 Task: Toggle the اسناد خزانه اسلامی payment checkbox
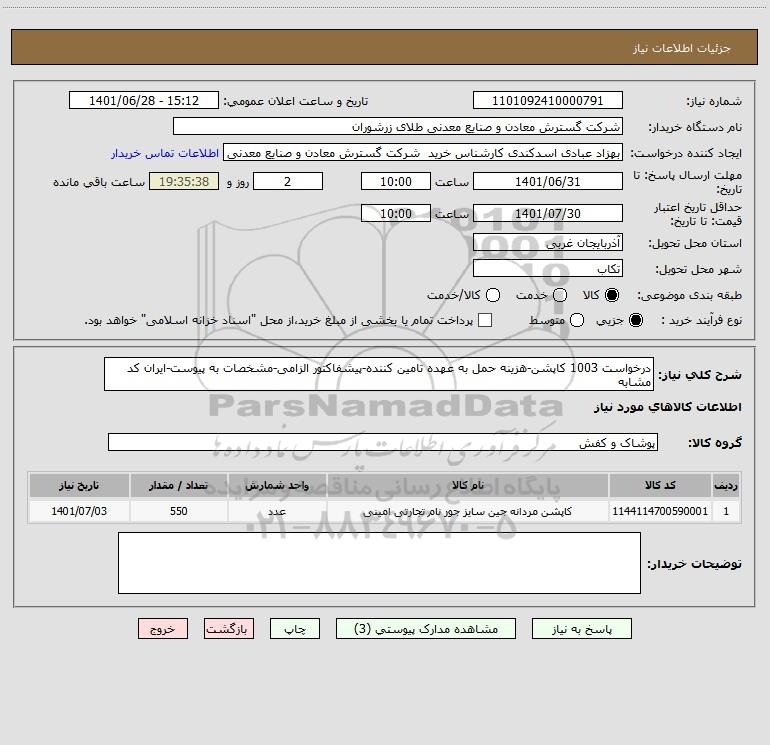pos(485,320)
